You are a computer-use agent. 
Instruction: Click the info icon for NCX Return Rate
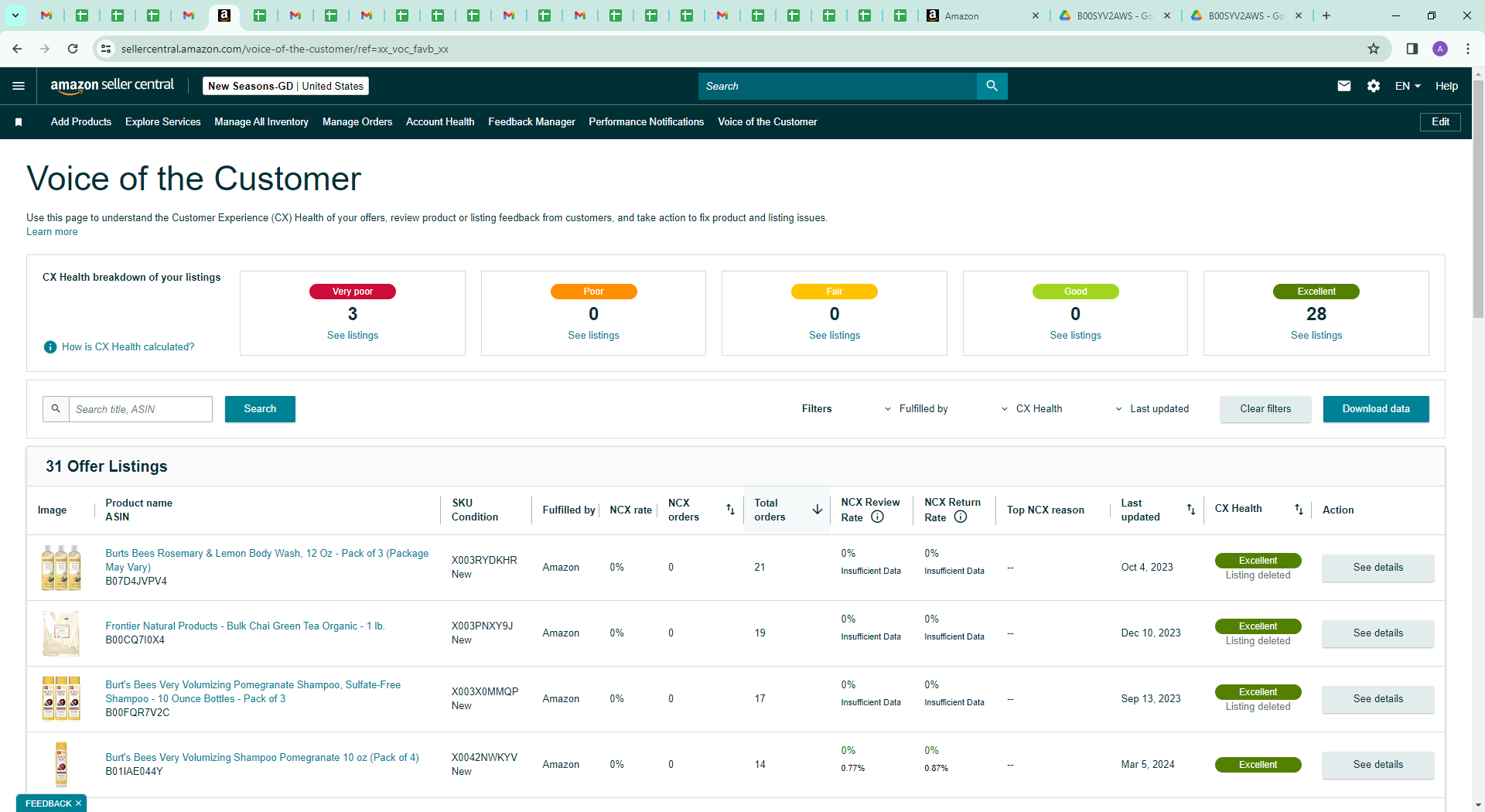961,517
